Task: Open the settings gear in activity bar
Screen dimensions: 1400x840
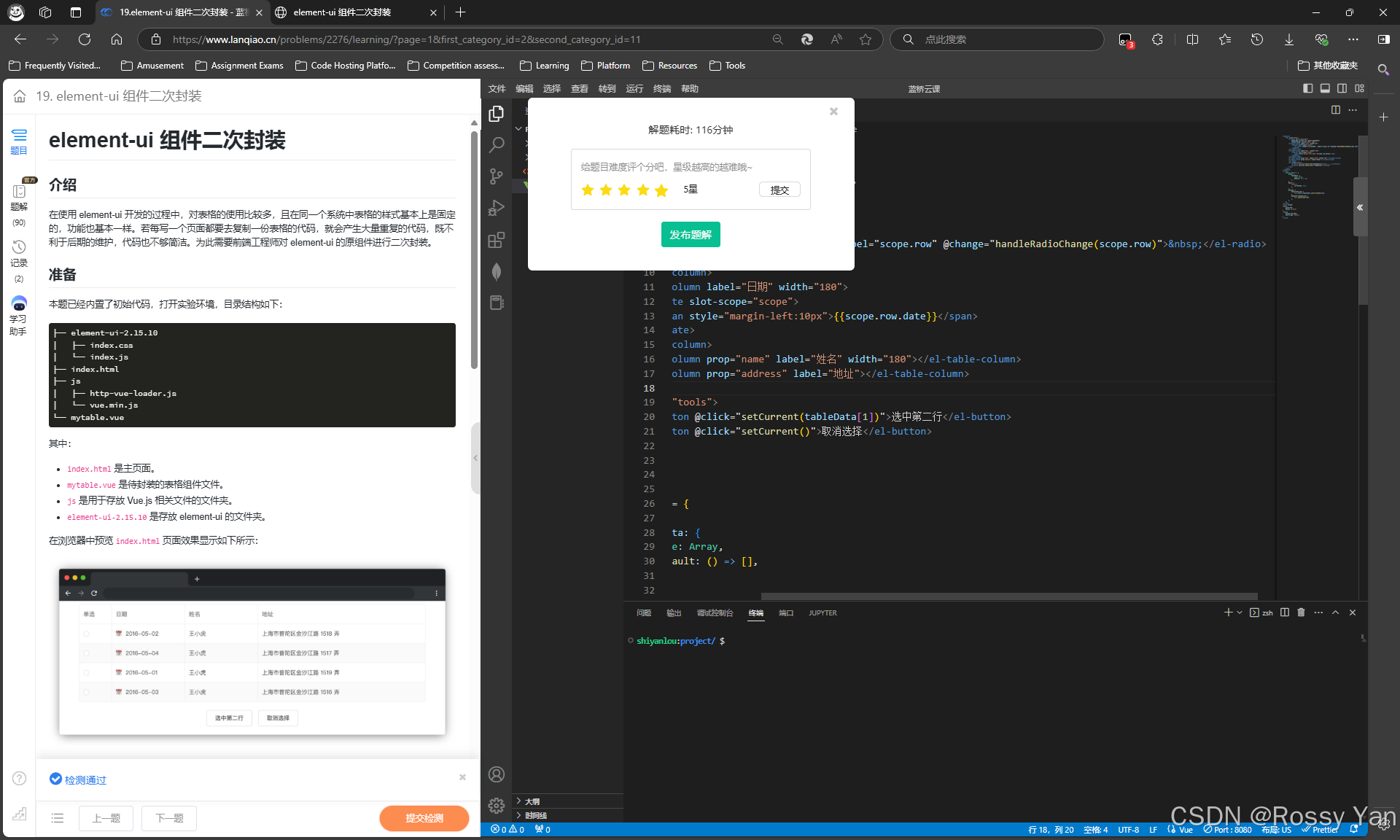Action: click(497, 805)
